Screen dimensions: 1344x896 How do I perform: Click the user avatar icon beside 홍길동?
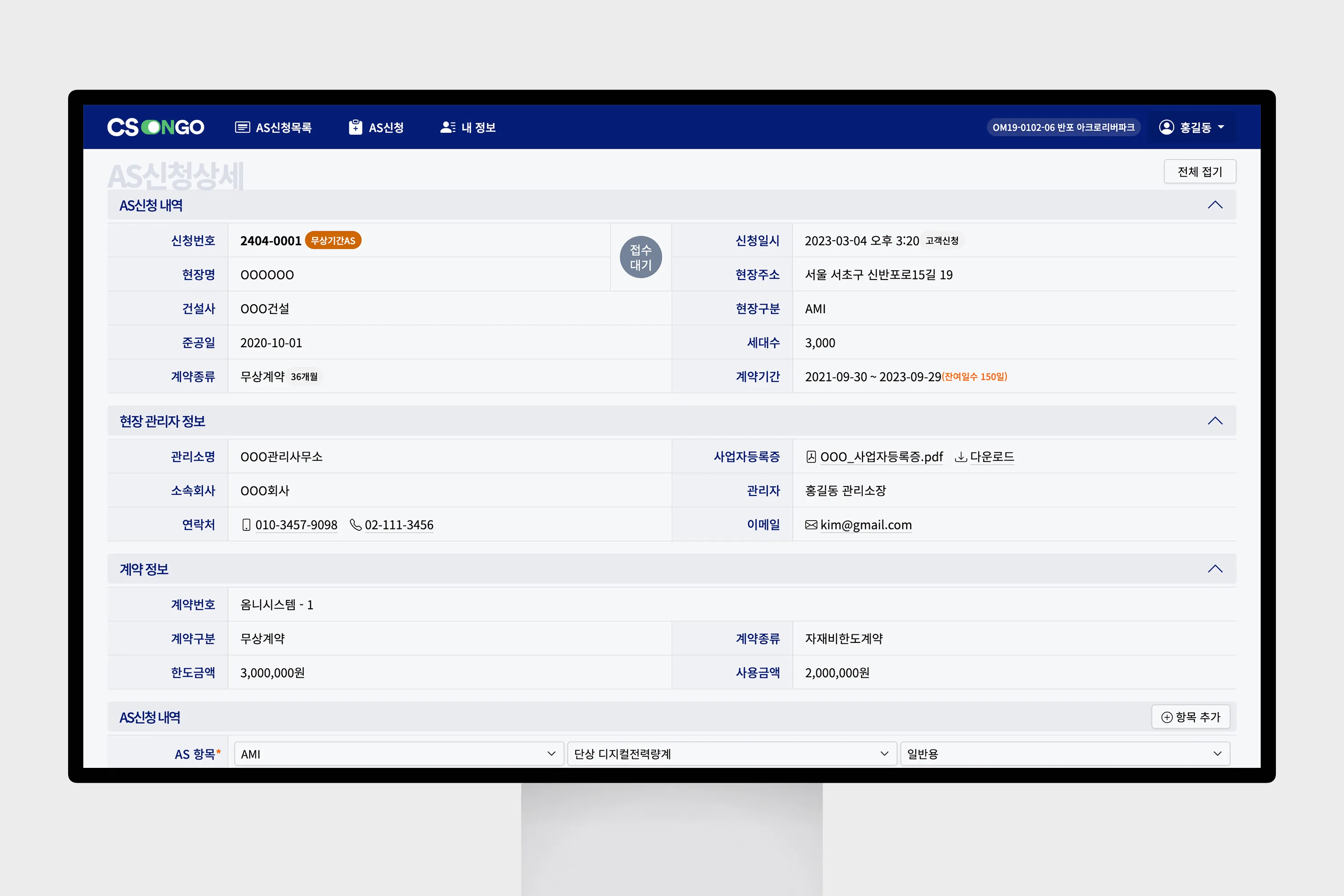1166,127
